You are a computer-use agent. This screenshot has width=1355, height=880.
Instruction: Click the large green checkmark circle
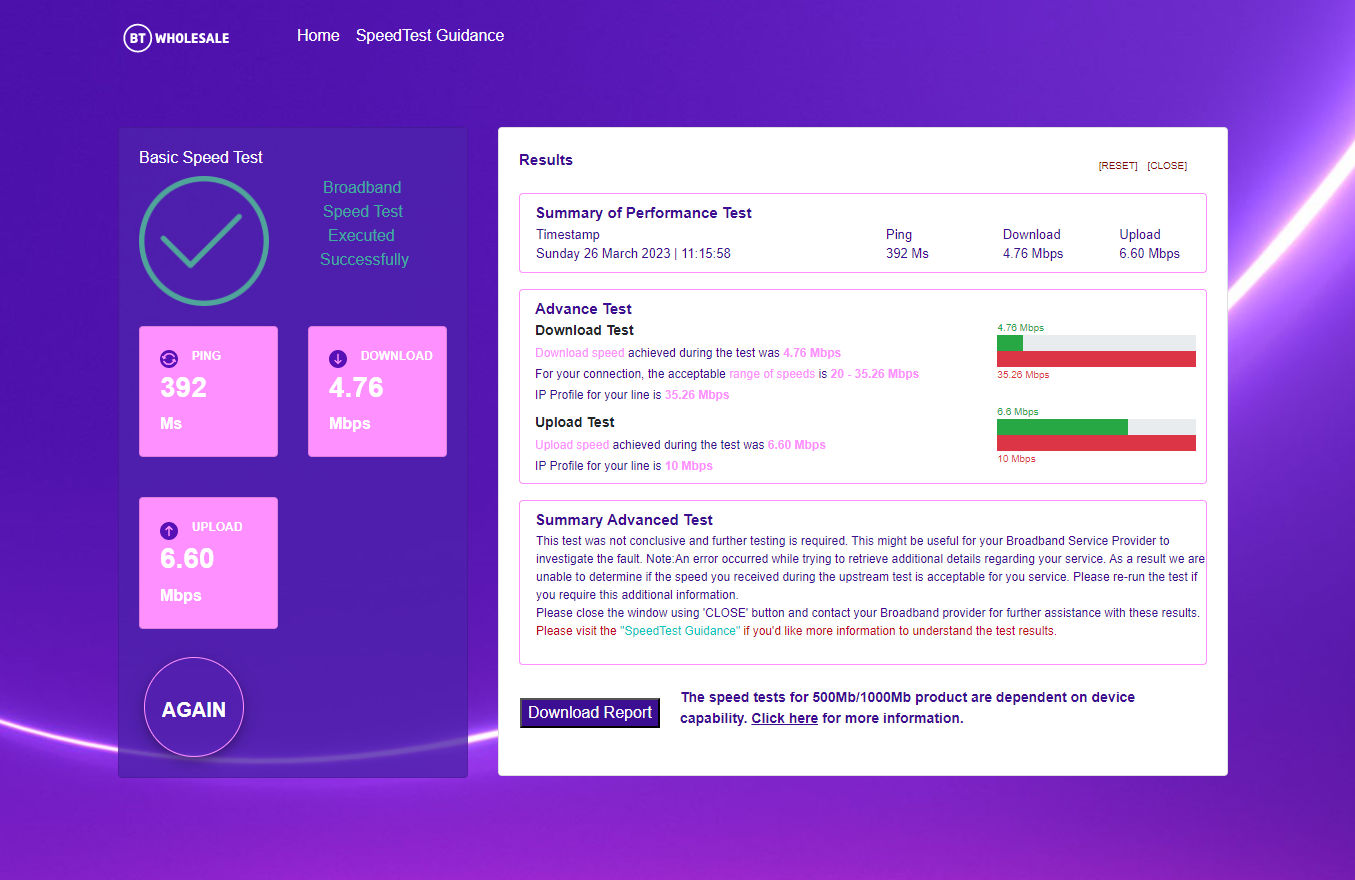(204, 241)
